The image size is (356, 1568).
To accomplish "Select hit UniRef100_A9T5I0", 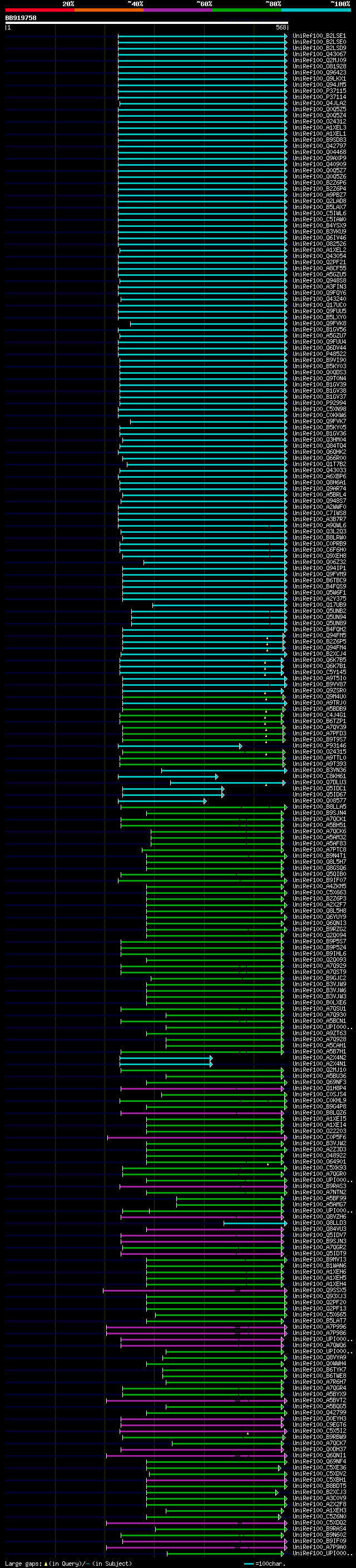I will (x=319, y=678).
